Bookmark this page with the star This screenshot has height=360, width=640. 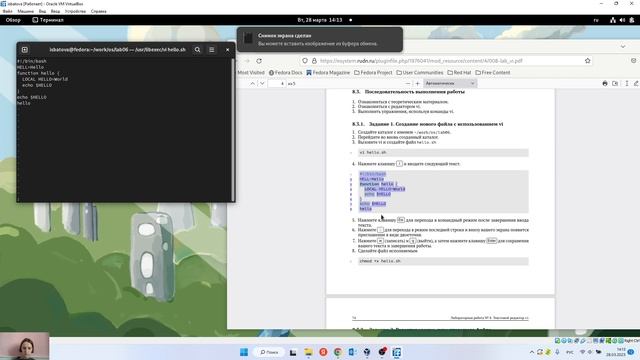(x=588, y=61)
